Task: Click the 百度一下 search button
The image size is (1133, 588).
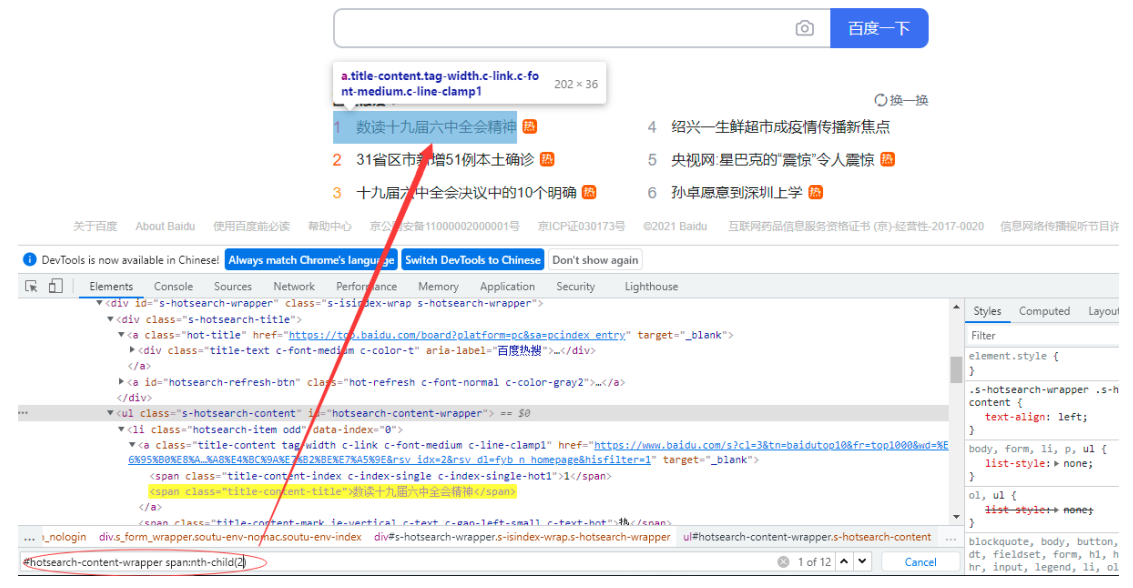Action: [x=879, y=28]
